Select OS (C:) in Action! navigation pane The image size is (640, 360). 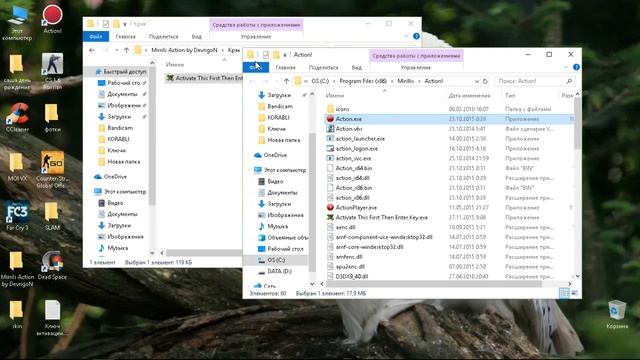[x=276, y=260]
